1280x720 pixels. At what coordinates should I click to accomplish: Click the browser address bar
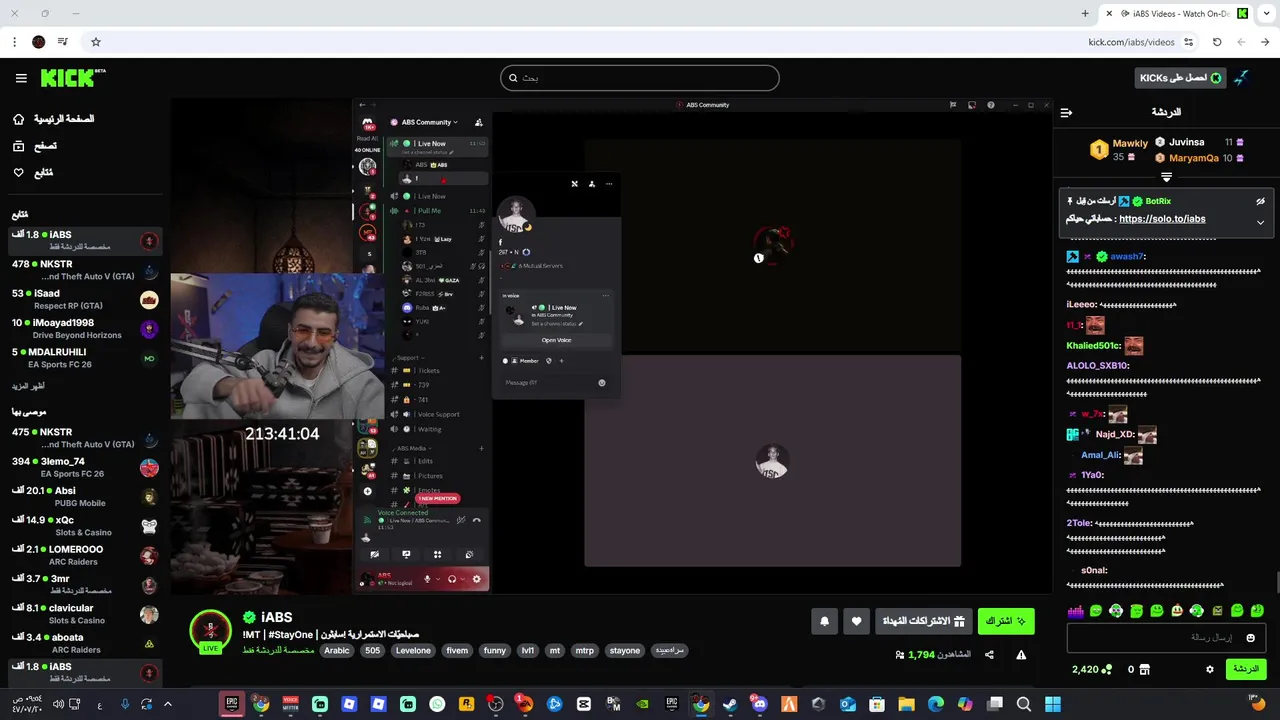tap(640, 42)
